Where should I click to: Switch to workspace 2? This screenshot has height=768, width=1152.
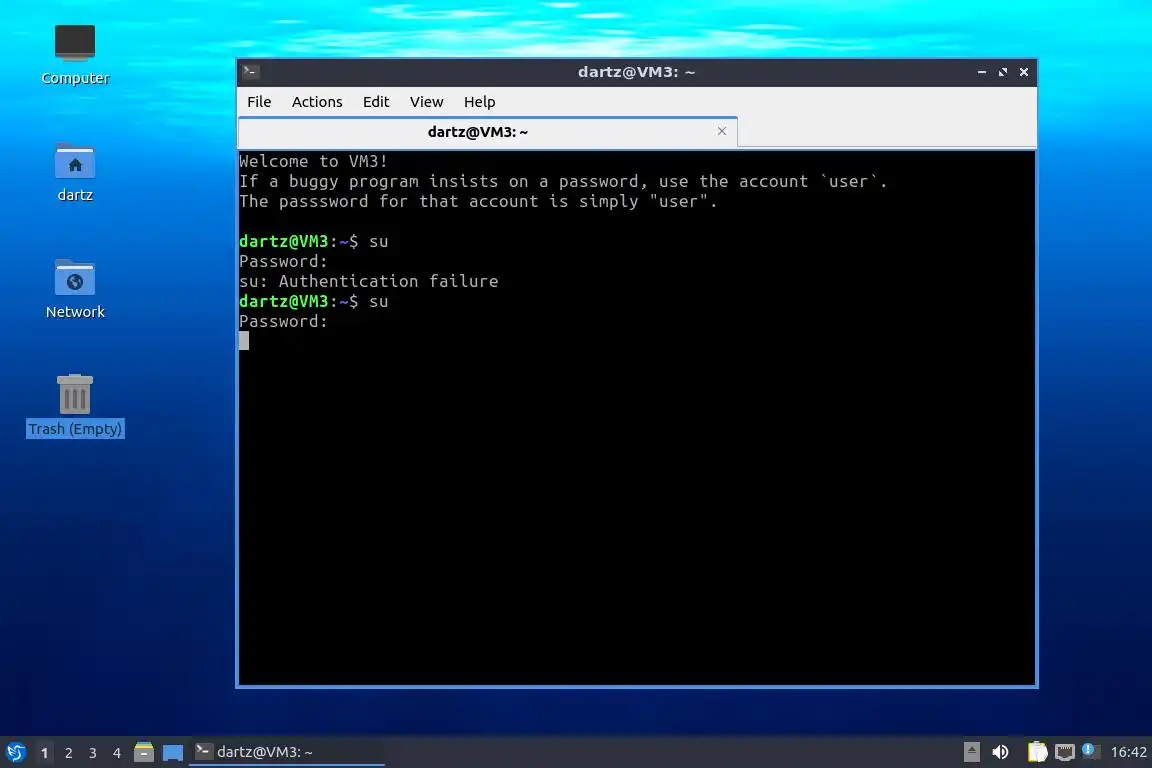pos(68,753)
